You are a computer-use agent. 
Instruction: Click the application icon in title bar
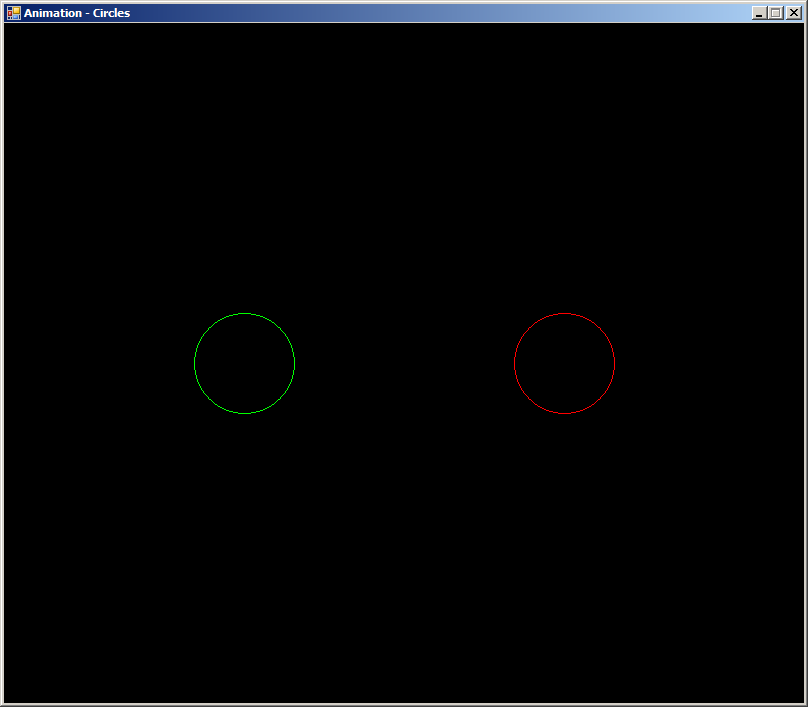point(14,13)
